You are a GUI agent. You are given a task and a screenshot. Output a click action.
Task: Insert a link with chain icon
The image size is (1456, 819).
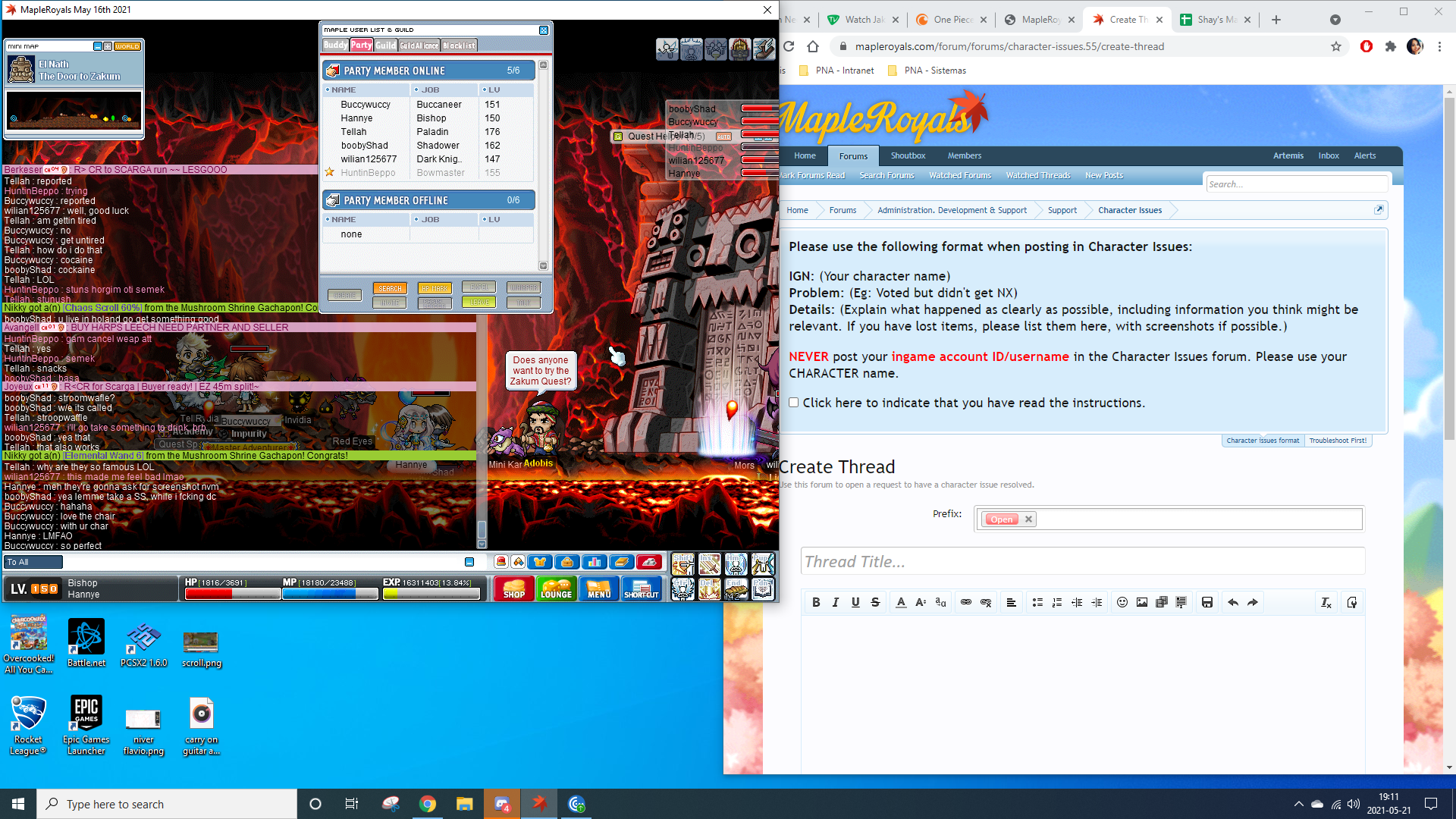click(x=965, y=602)
